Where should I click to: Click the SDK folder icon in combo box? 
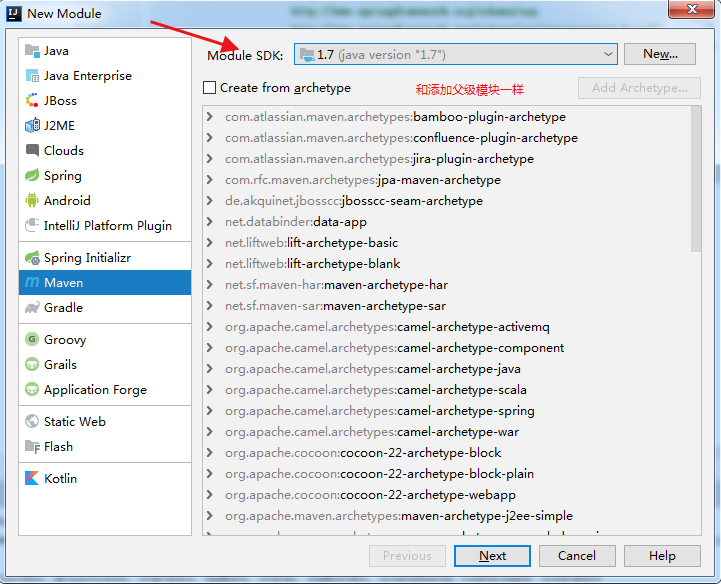click(307, 55)
